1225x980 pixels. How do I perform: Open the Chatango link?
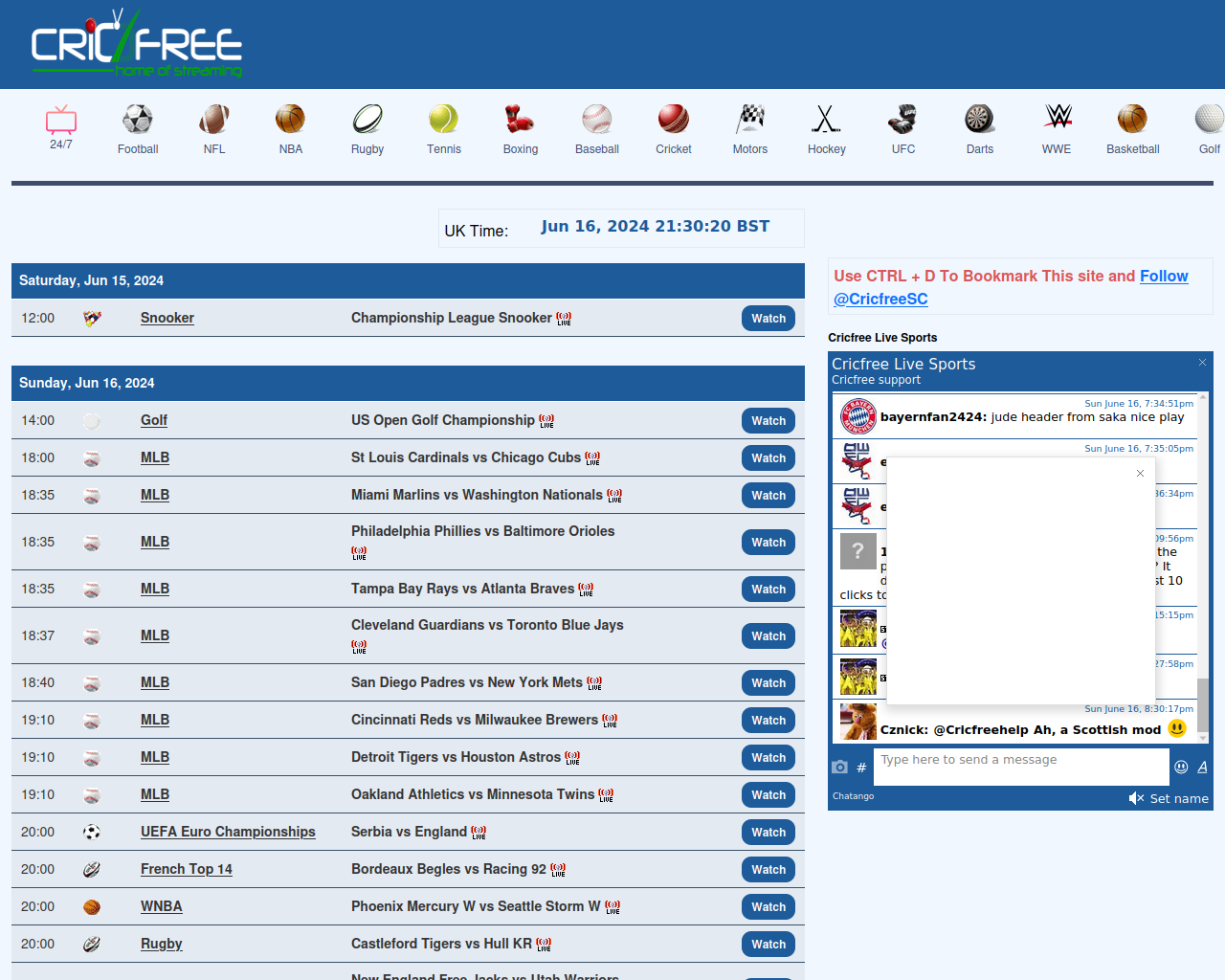(853, 796)
